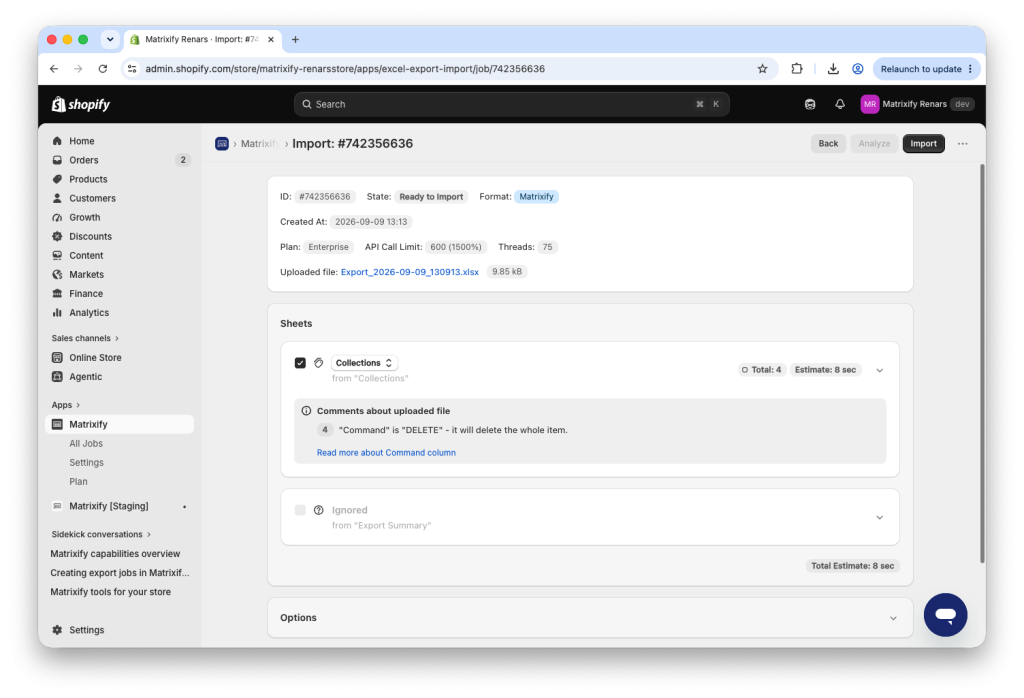Click the Back button
Screen dimensions: 1024x698
coord(828,144)
